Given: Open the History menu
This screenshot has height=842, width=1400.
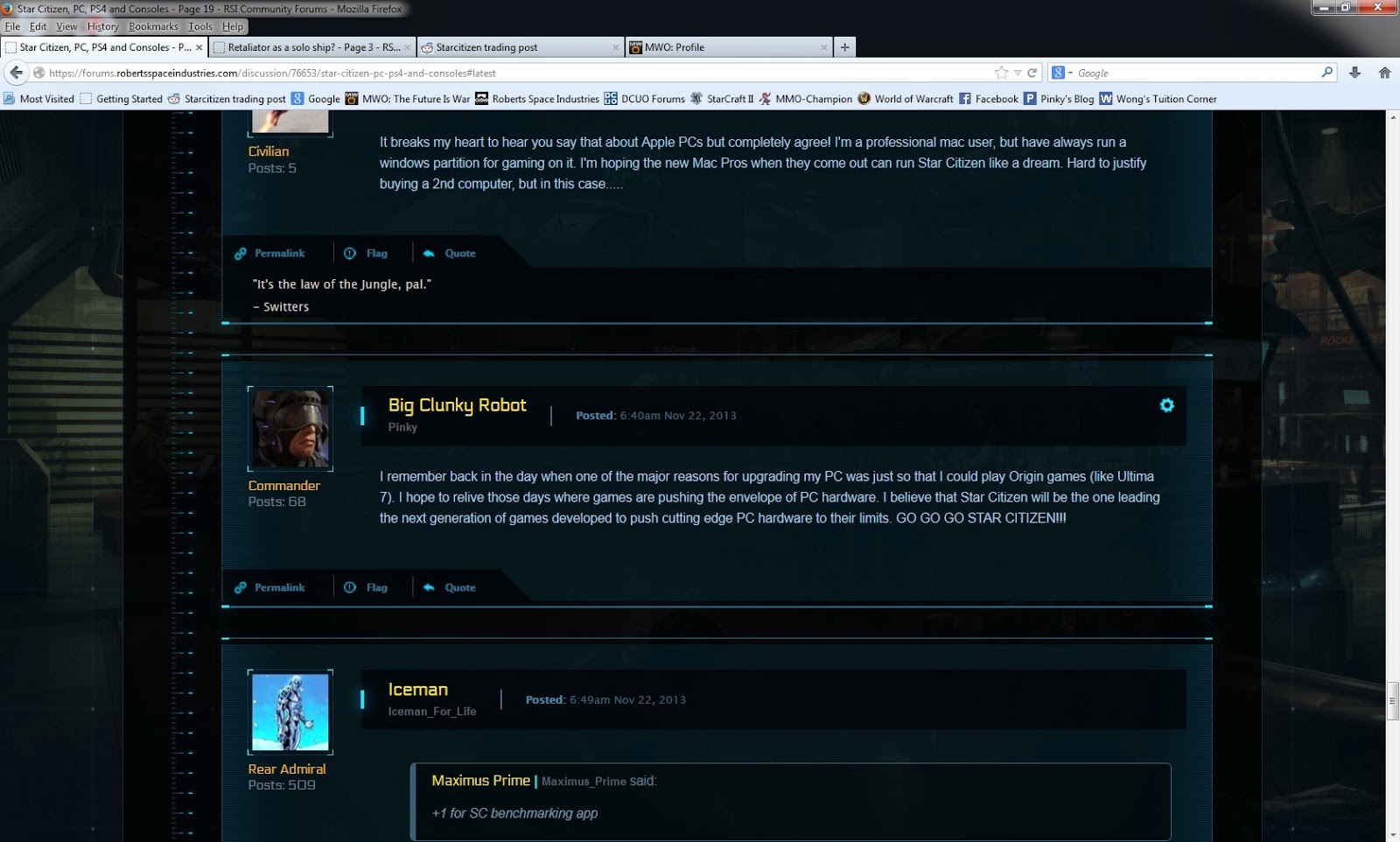Looking at the screenshot, I should [x=102, y=26].
